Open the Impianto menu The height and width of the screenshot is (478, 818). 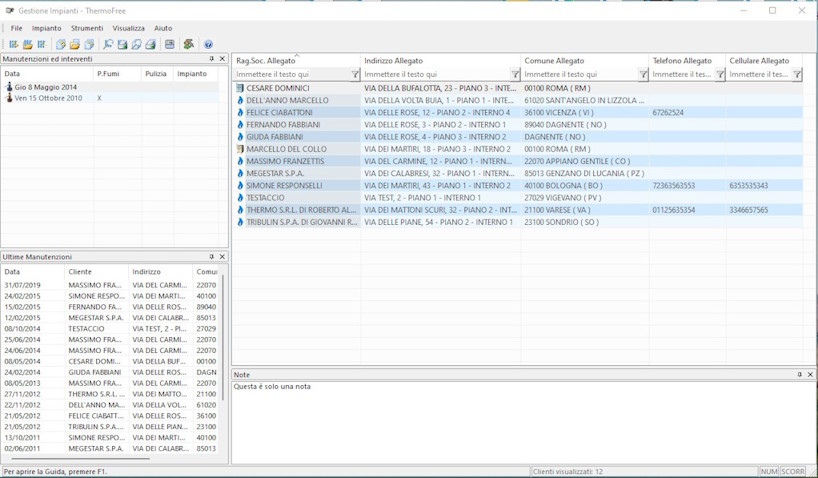coord(46,28)
